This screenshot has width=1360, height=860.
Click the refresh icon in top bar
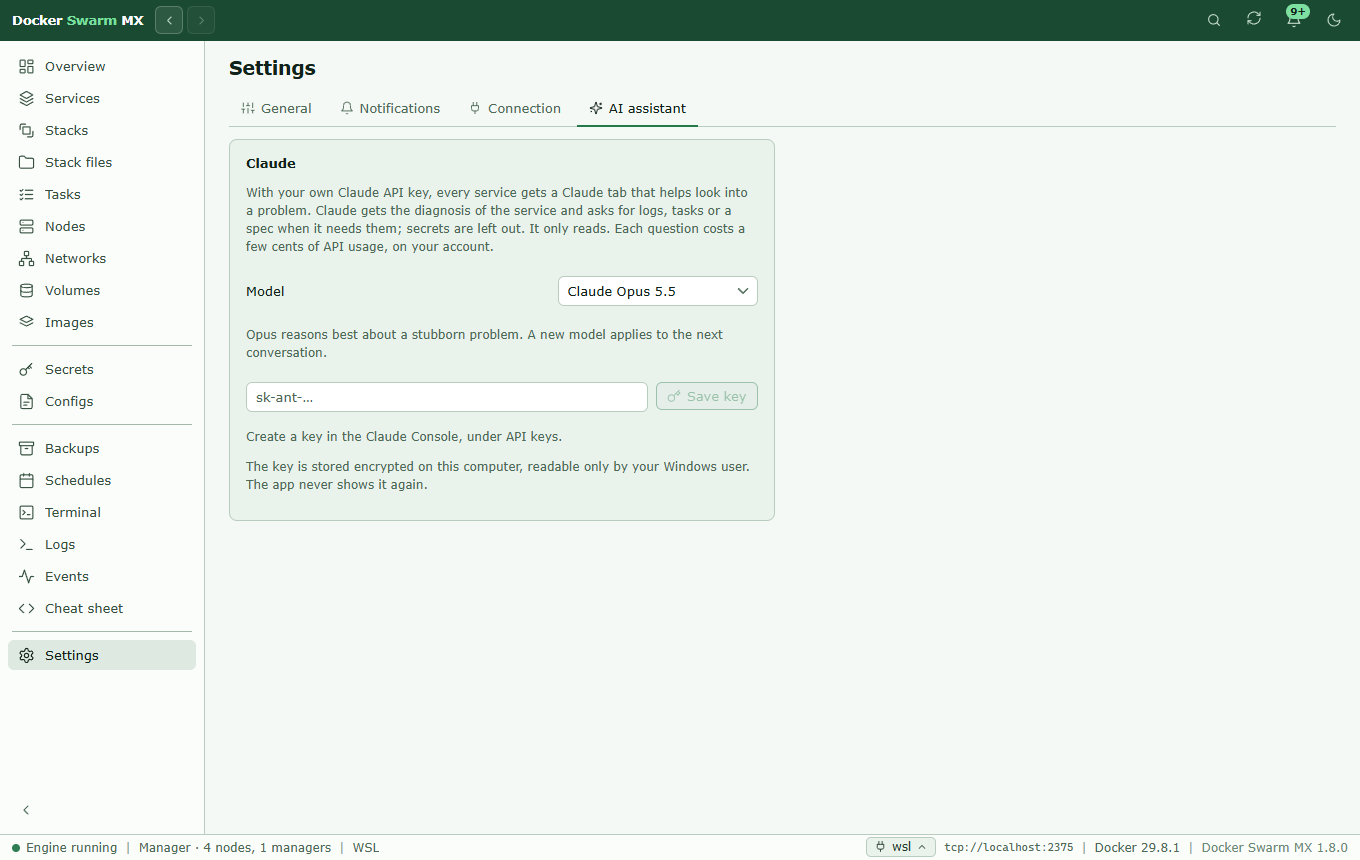coord(1254,20)
